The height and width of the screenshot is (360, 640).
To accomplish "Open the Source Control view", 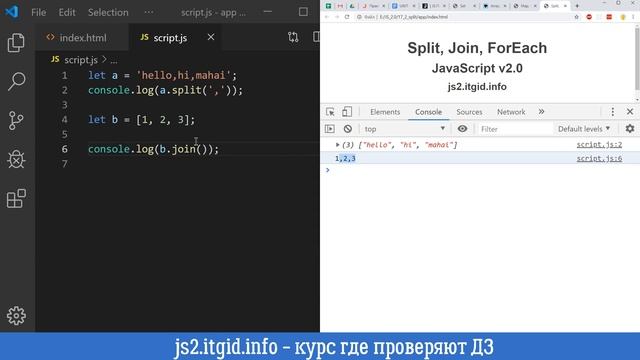I will [16, 120].
